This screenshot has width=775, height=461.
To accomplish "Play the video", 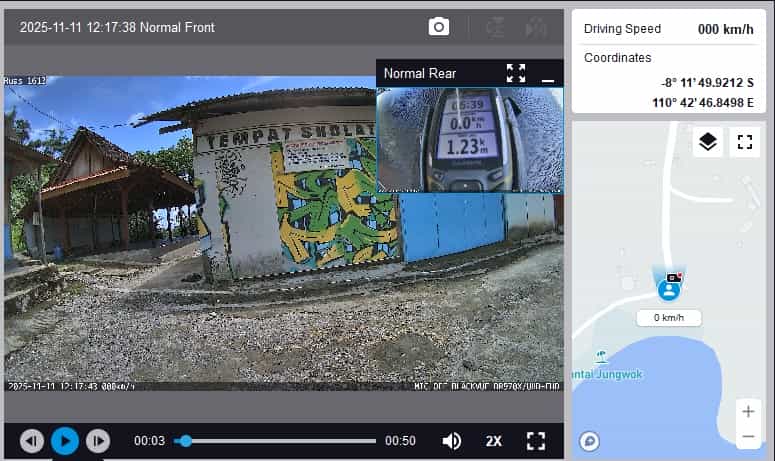I will [x=65, y=441].
